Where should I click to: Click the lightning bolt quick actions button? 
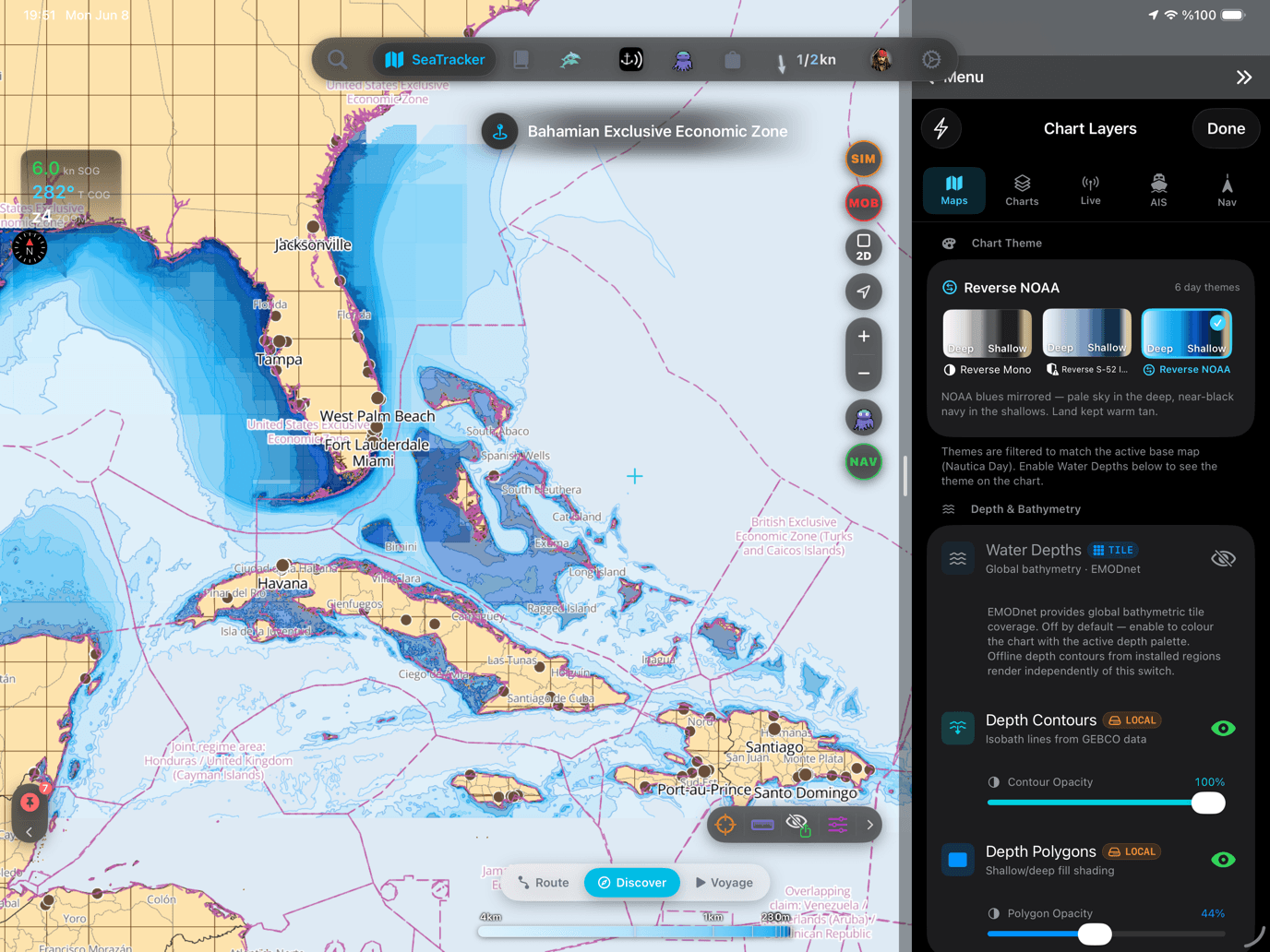(x=941, y=129)
